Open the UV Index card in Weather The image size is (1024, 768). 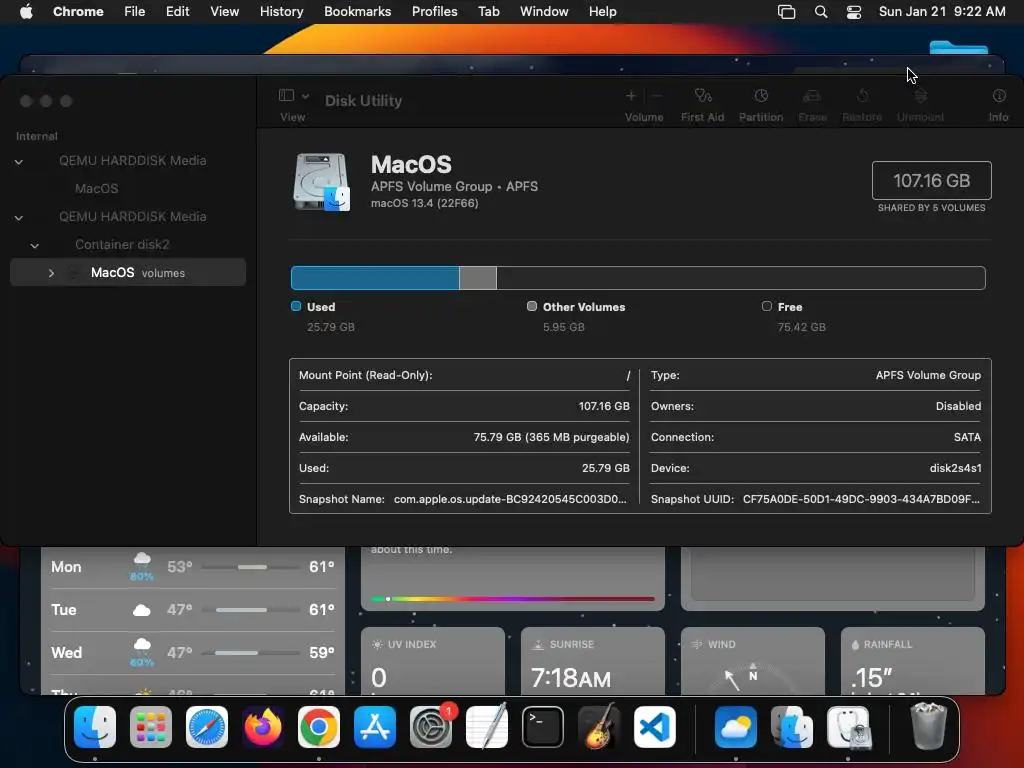click(x=433, y=661)
